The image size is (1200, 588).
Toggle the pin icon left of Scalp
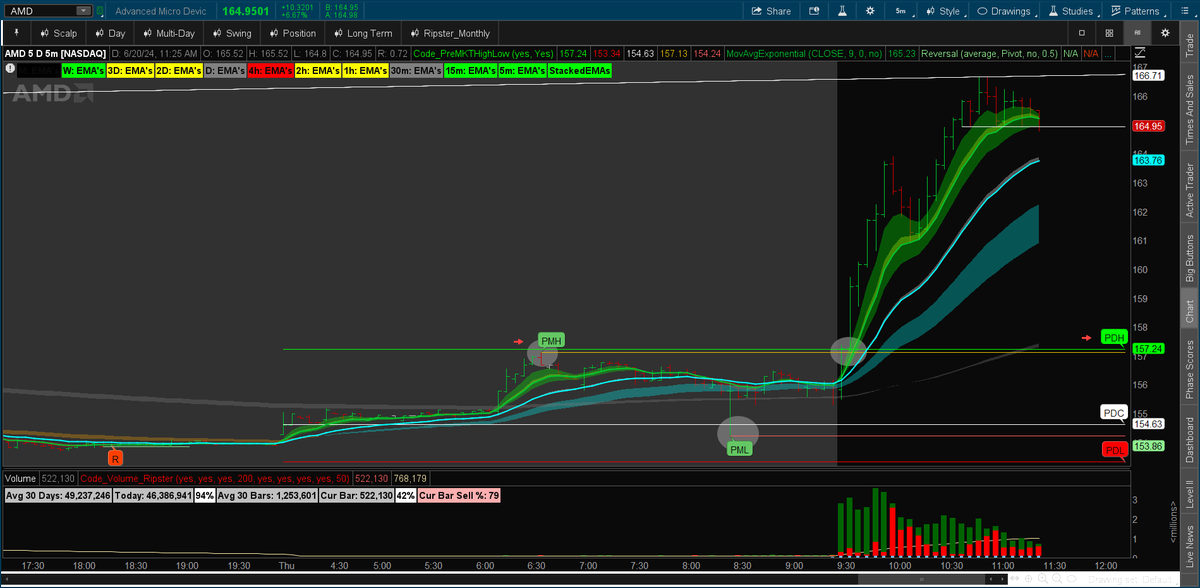point(17,32)
